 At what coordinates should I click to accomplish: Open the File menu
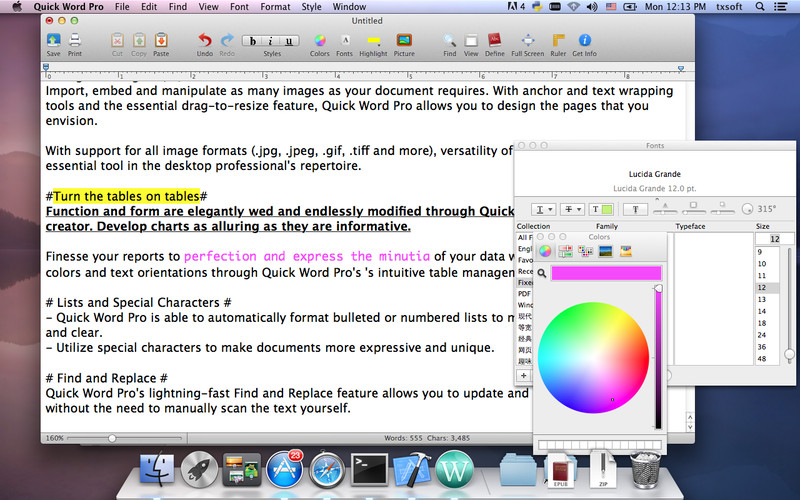pos(122,7)
